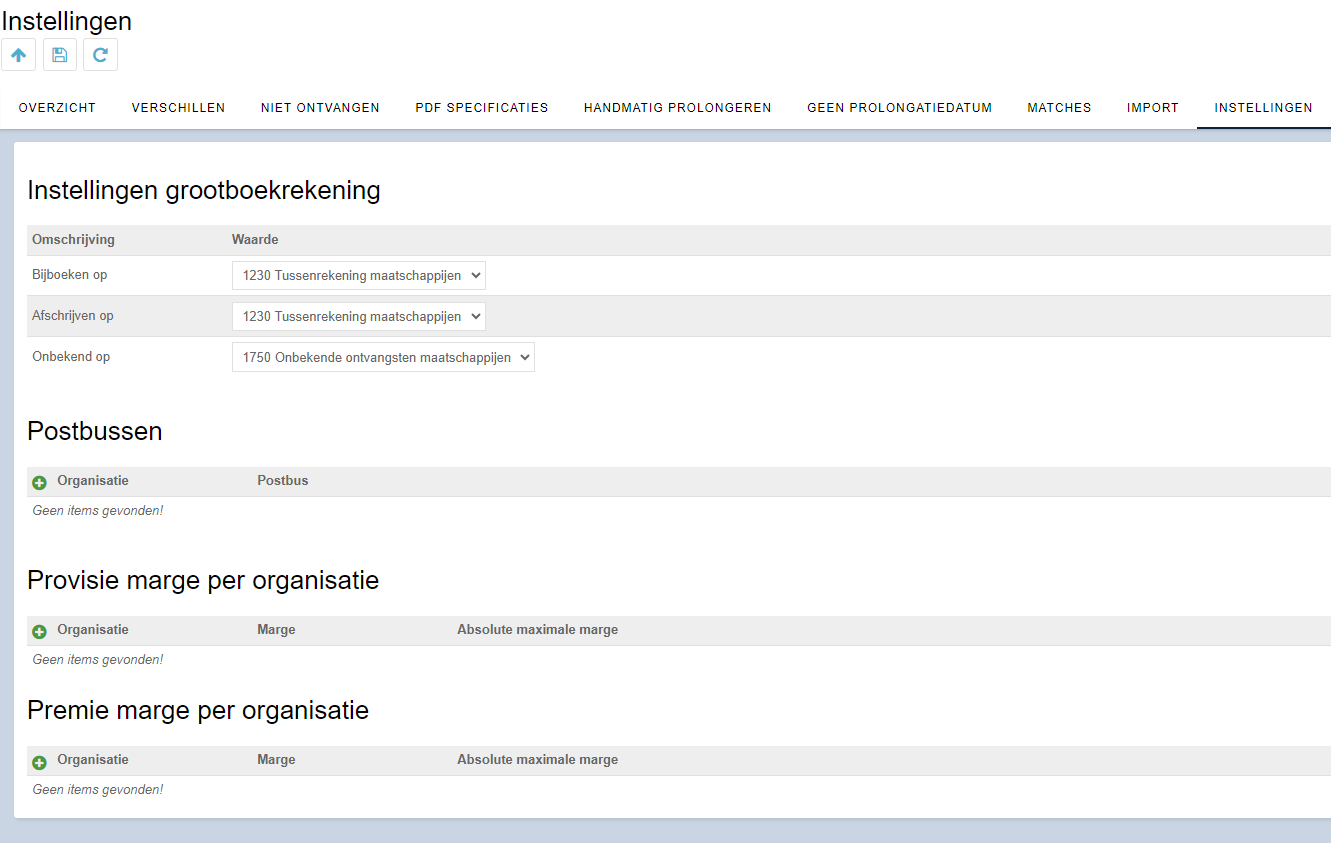Open the Overzicht tab

pyautogui.click(x=57, y=108)
